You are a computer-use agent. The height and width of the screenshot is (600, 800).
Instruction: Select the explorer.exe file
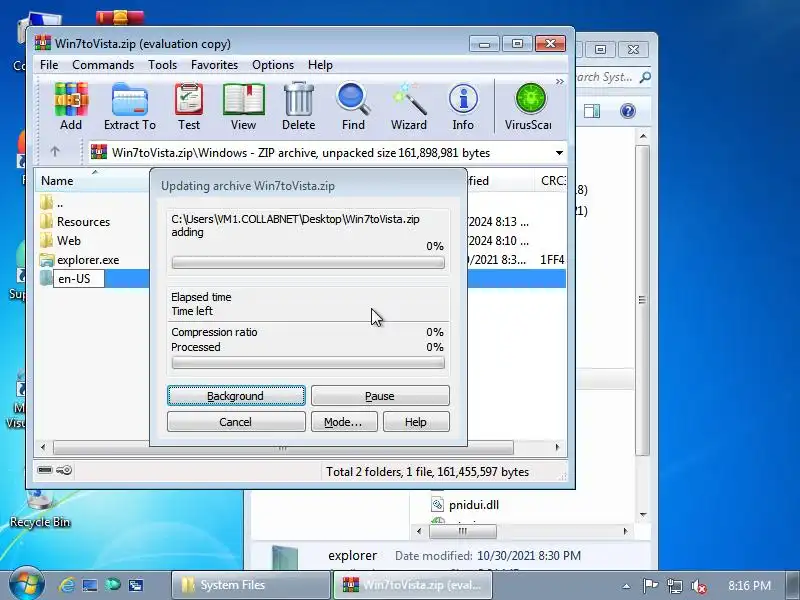(88, 260)
